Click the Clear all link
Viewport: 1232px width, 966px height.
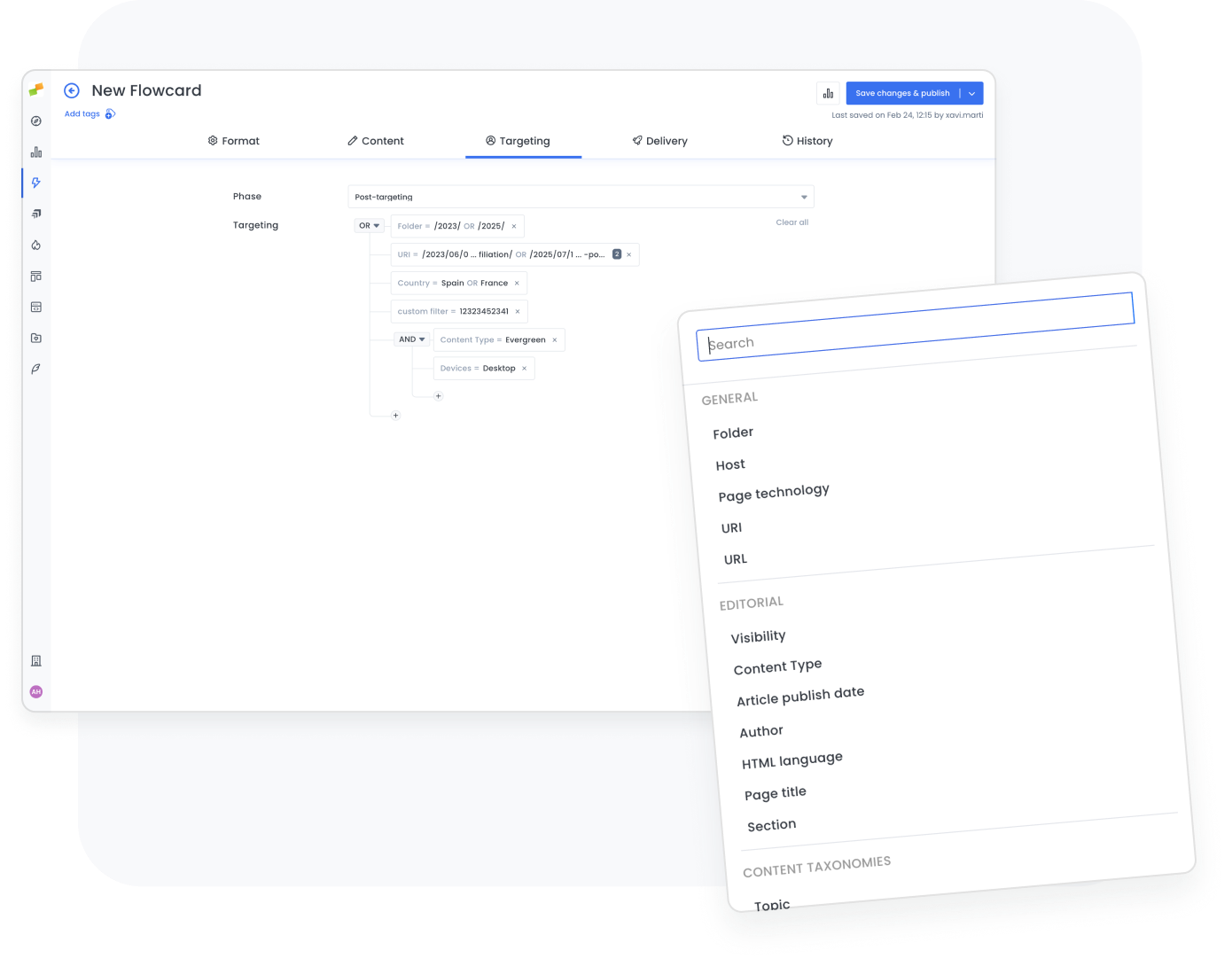[x=791, y=222]
